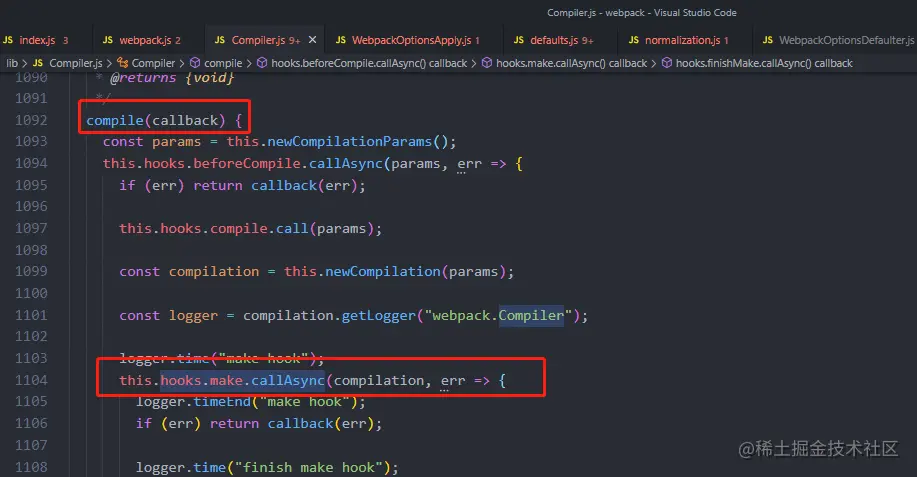
Task: Open hooks.beforeCompile.callAsync() callback breadcrumb
Action: (x=369, y=63)
